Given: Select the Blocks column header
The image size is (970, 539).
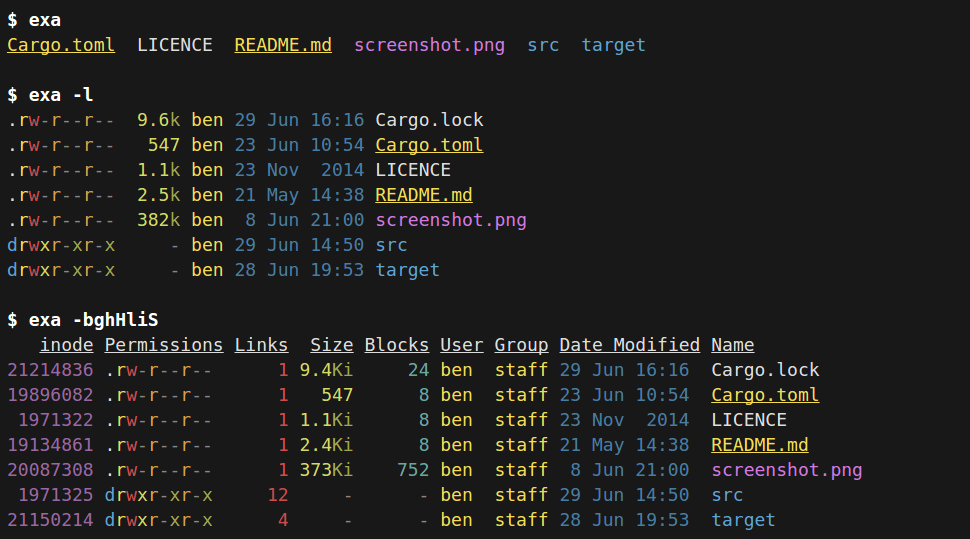Looking at the screenshot, I should coord(397,345).
